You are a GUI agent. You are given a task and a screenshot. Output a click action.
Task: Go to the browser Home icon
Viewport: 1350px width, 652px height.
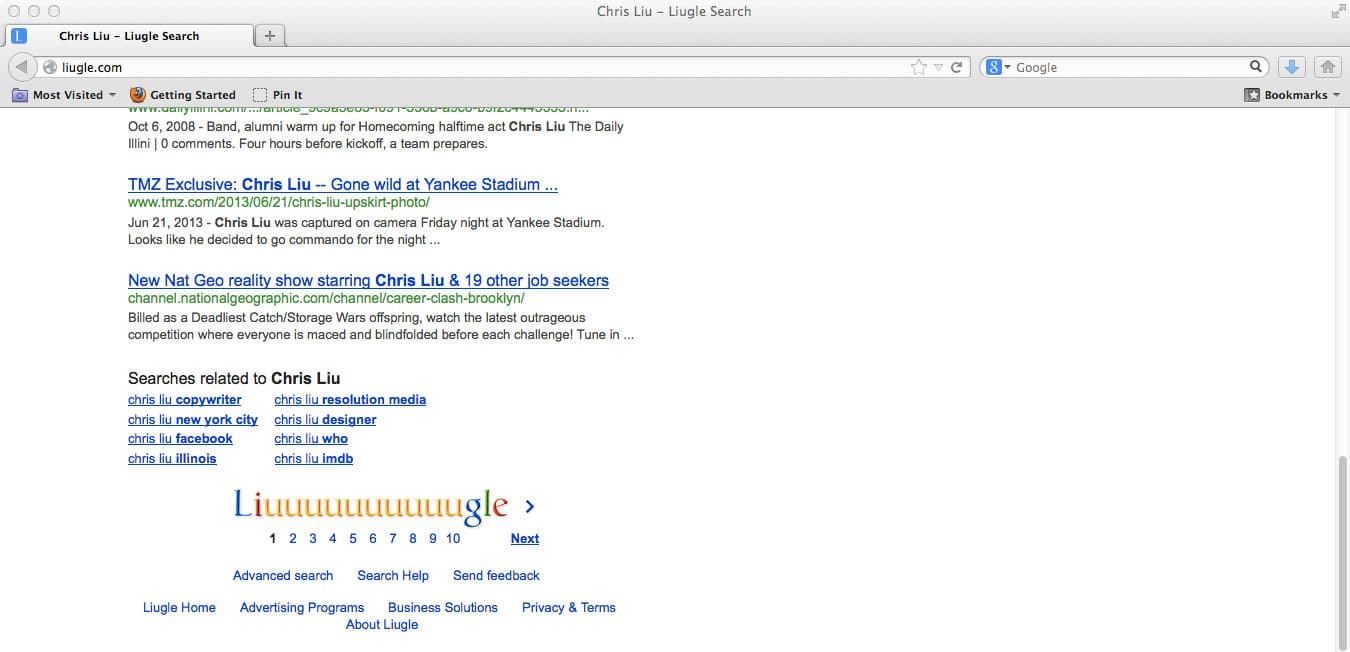click(x=1328, y=67)
